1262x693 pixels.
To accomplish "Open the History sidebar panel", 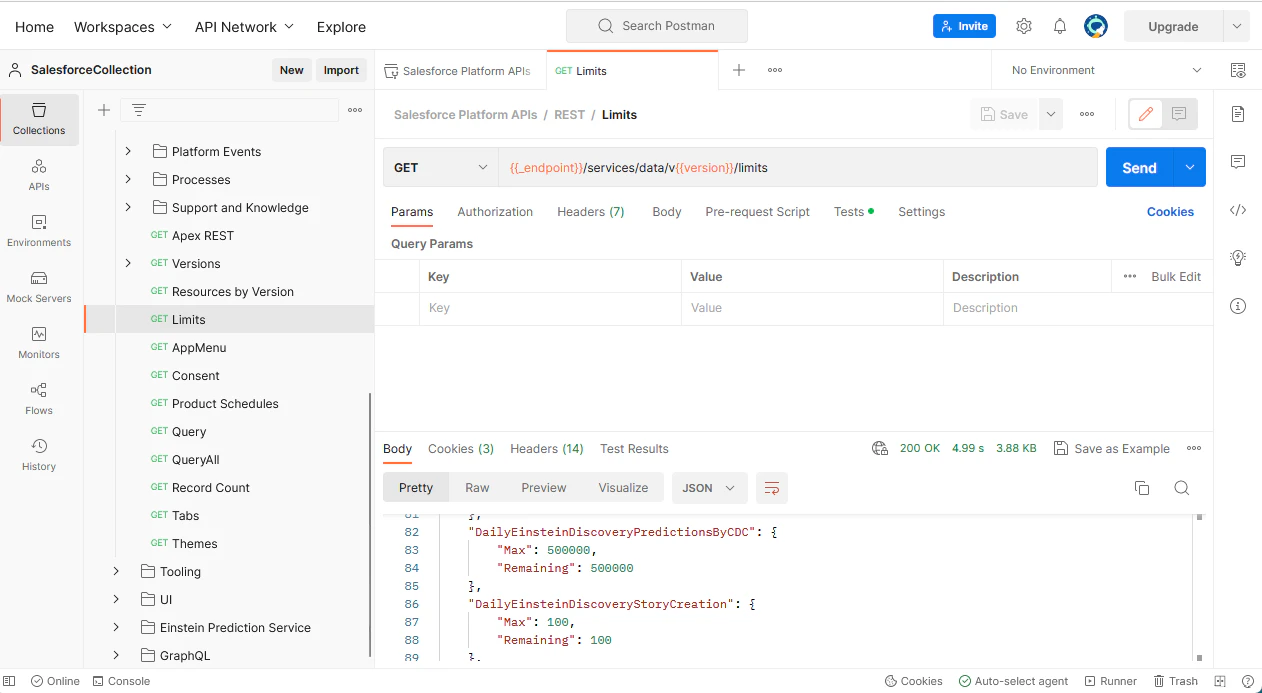I will click(x=39, y=455).
